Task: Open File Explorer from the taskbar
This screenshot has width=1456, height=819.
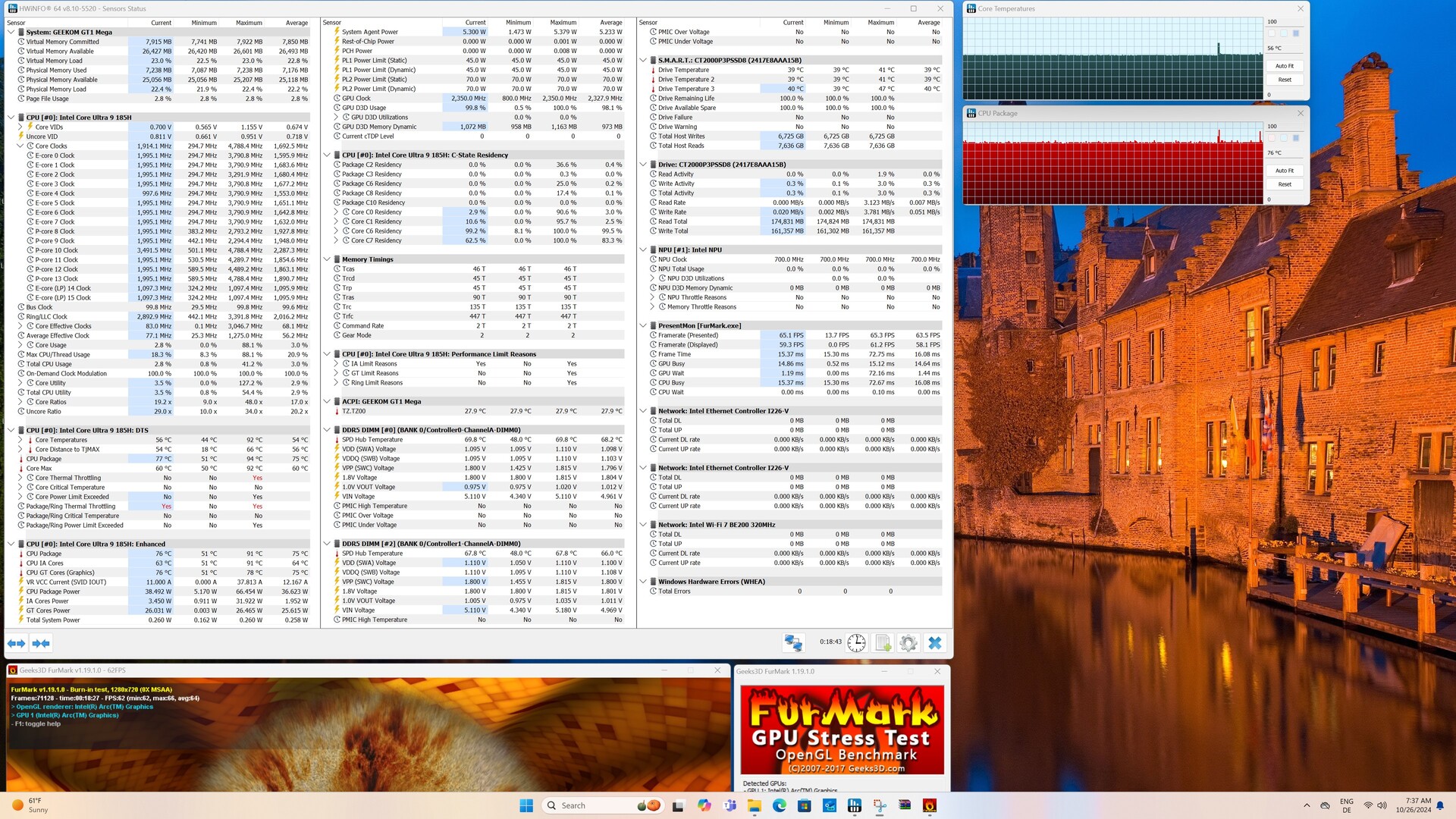Action: 754,805
